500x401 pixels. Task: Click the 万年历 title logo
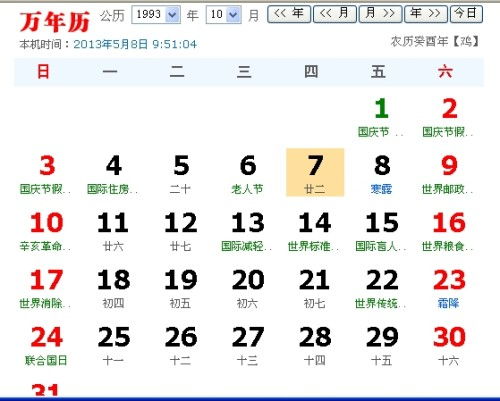pyautogui.click(x=55, y=22)
